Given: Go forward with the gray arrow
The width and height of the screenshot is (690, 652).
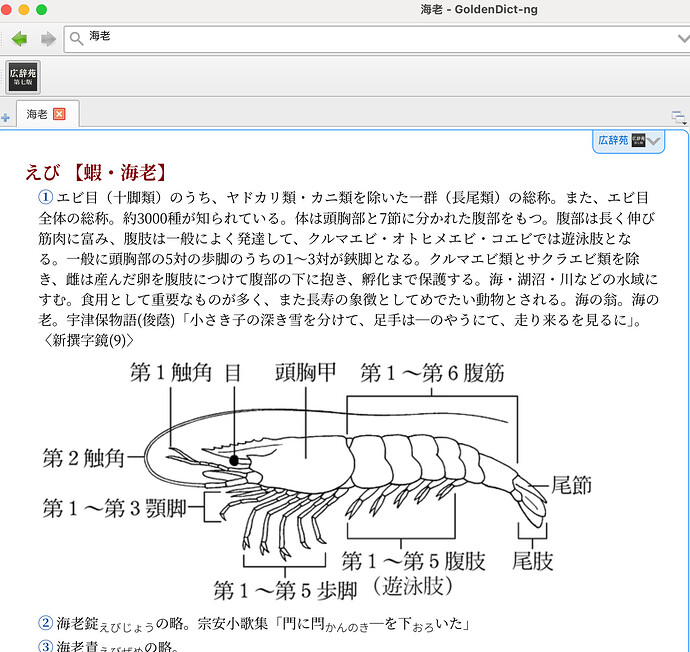Looking at the screenshot, I should tap(48, 39).
